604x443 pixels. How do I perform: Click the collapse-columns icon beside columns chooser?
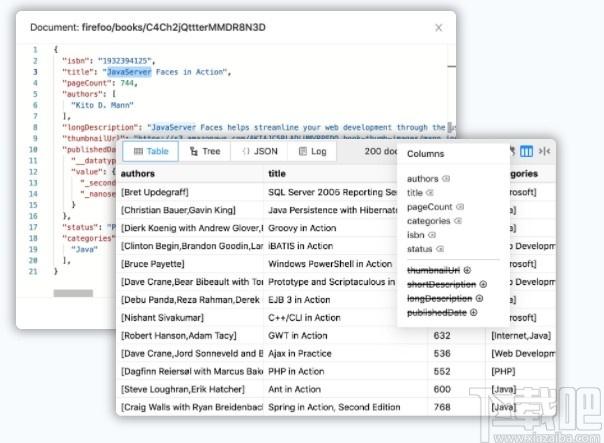point(544,151)
